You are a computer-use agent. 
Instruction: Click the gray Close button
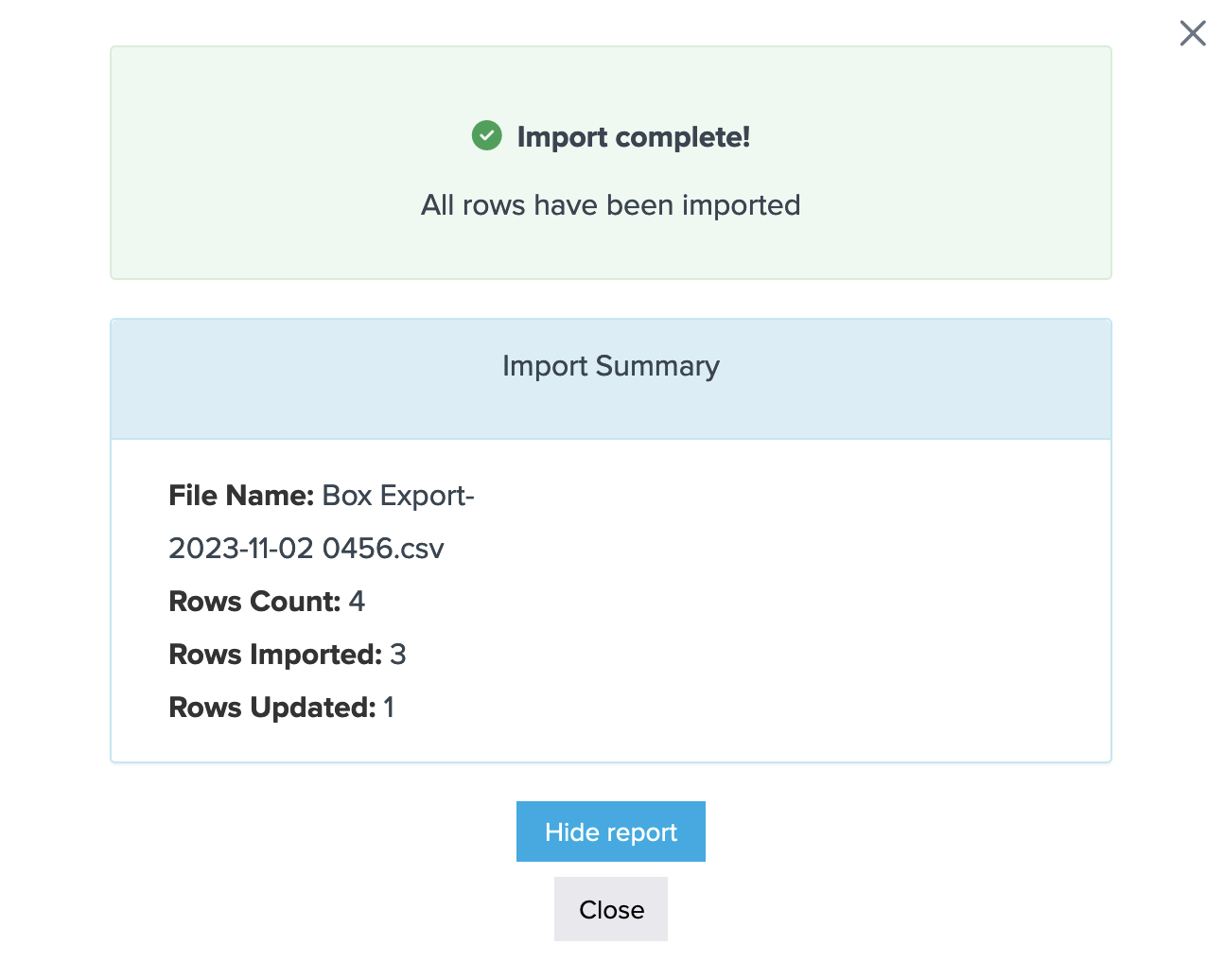point(611,909)
